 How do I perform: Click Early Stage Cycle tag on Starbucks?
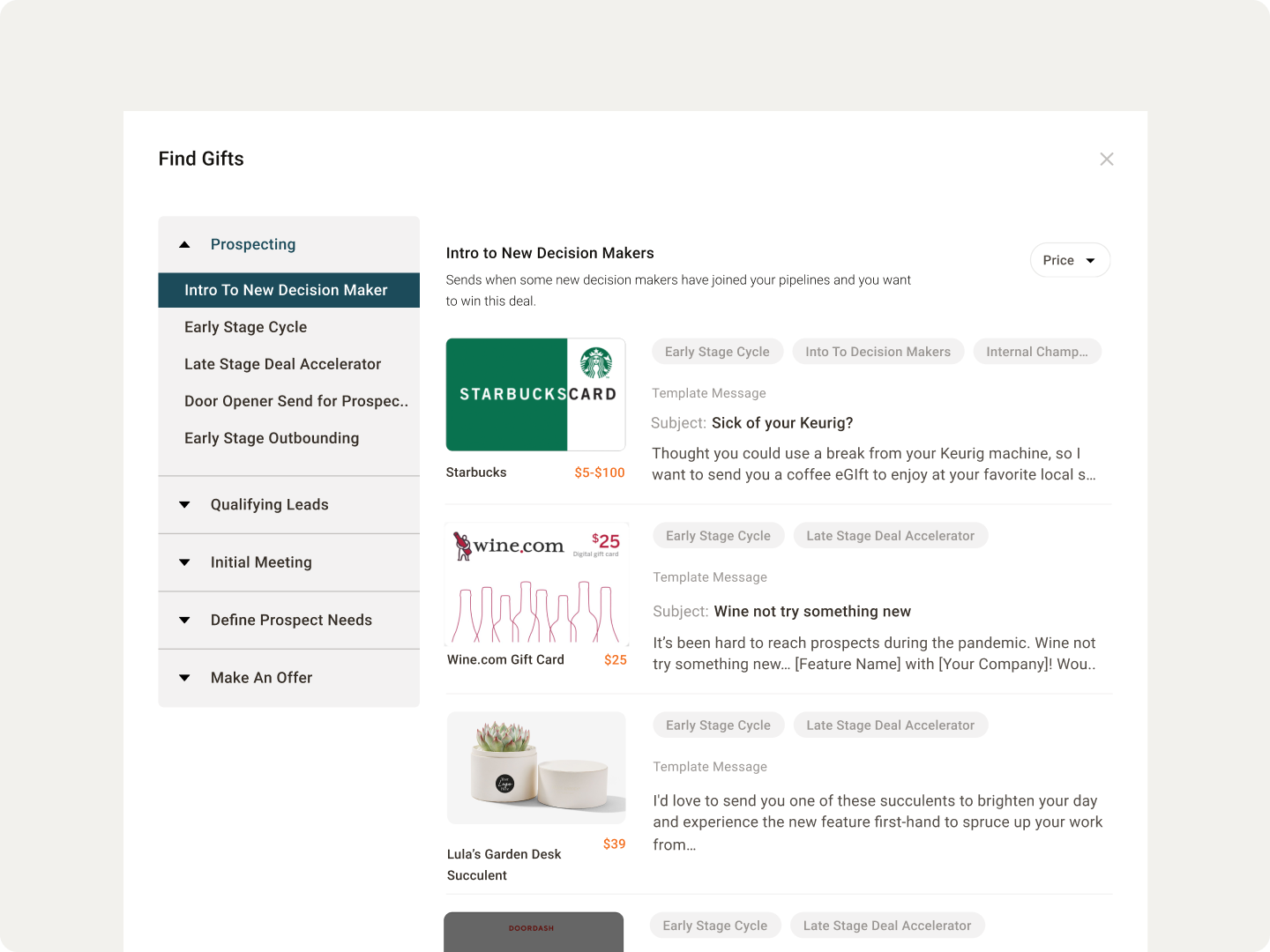pos(717,352)
